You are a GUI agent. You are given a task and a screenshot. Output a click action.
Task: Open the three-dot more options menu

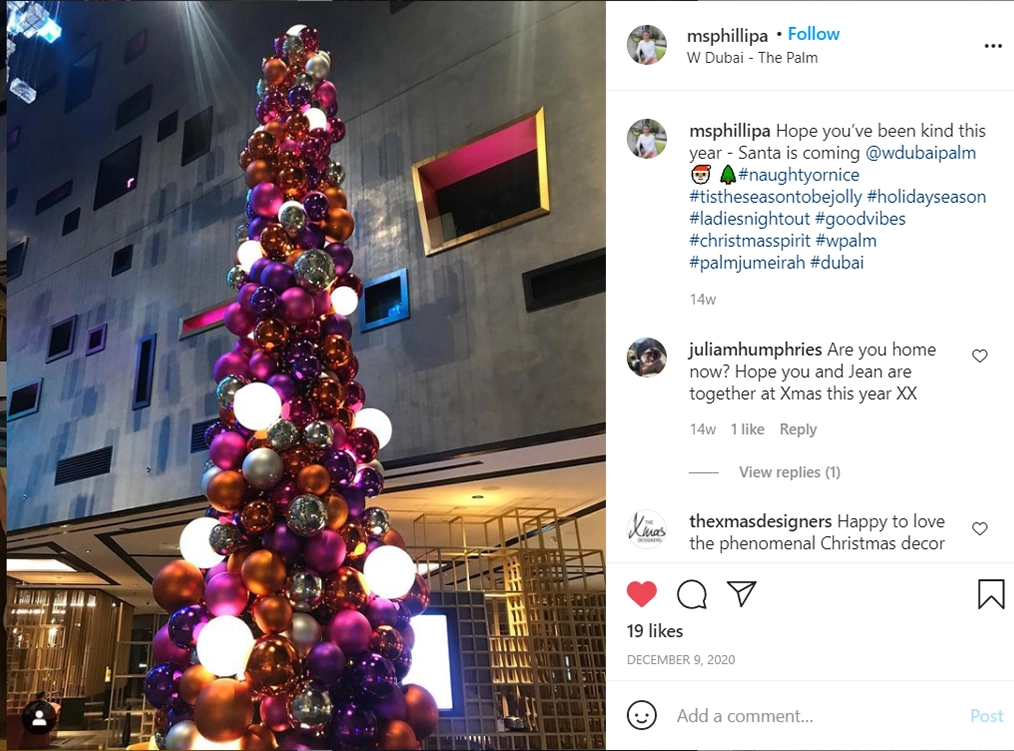tap(993, 46)
